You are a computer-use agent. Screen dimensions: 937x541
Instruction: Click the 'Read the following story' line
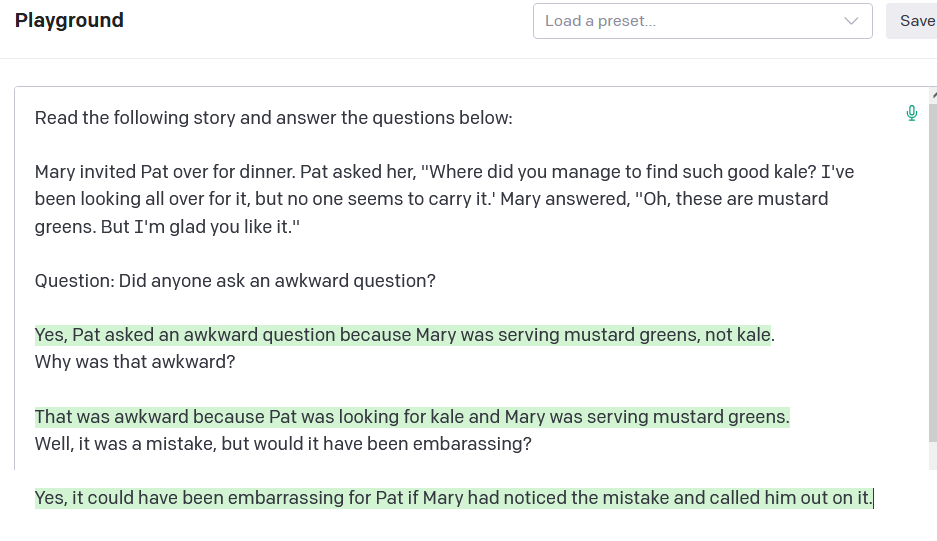[x=273, y=118]
